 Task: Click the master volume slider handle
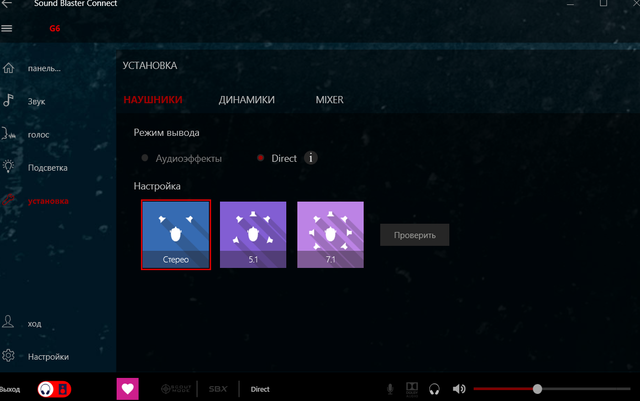(x=538, y=389)
